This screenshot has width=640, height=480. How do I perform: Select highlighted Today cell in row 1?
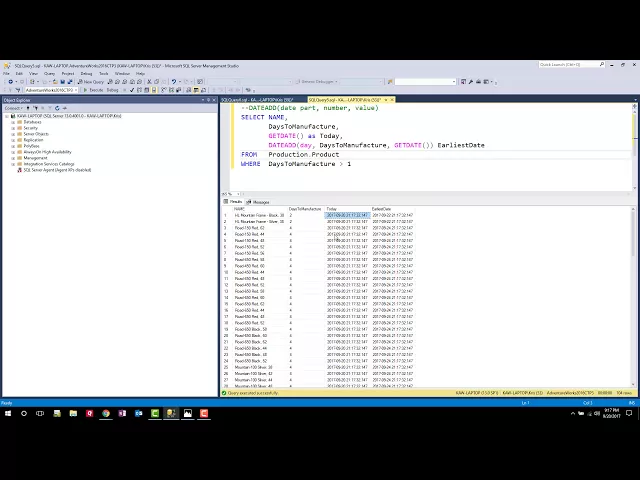click(347, 215)
